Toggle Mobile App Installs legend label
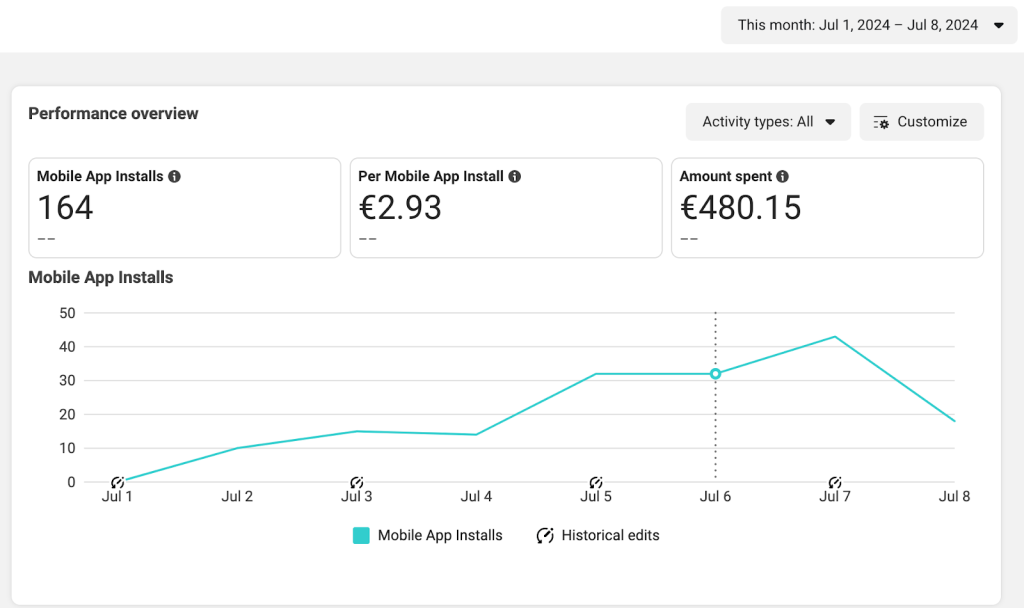The width and height of the screenshot is (1024, 608). tap(440, 536)
